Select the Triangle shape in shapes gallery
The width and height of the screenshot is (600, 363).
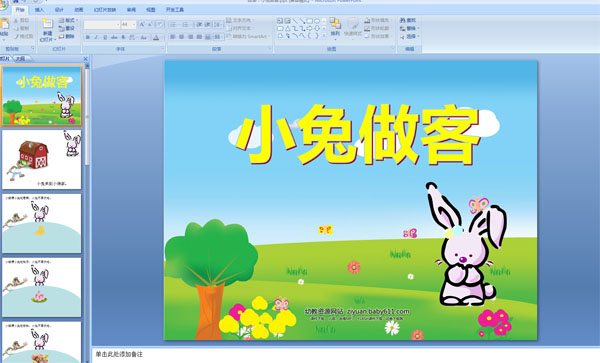click(x=287, y=28)
